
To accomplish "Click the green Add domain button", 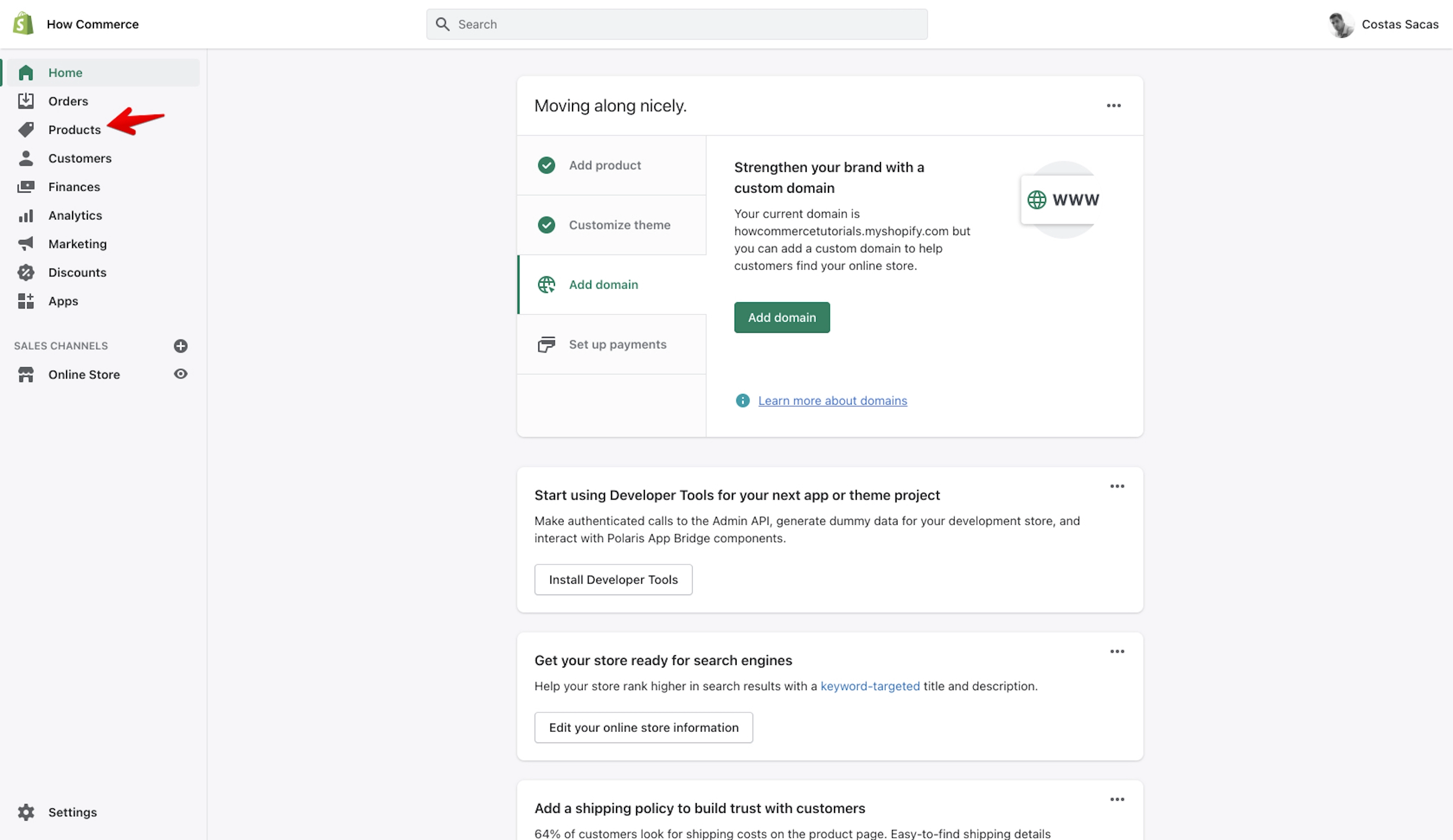I will point(782,318).
